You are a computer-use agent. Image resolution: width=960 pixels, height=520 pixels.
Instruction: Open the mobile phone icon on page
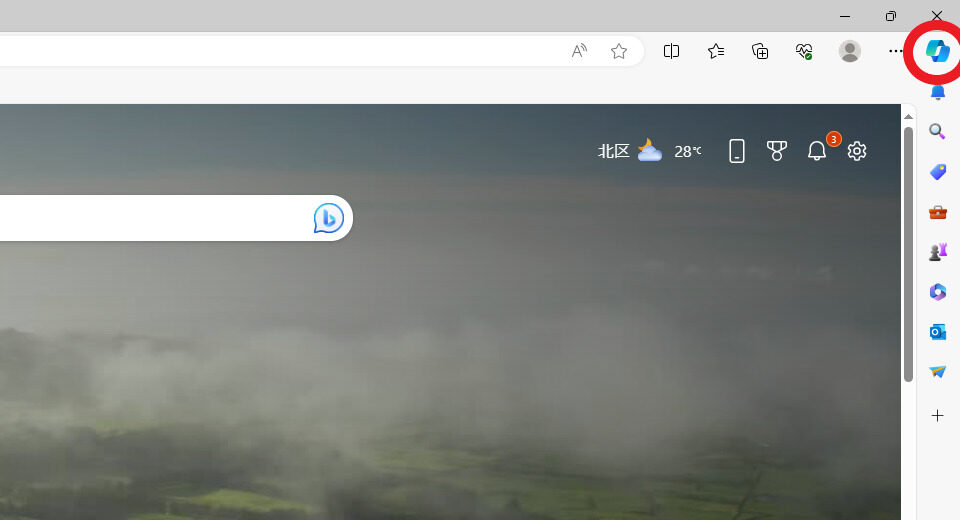tap(737, 151)
